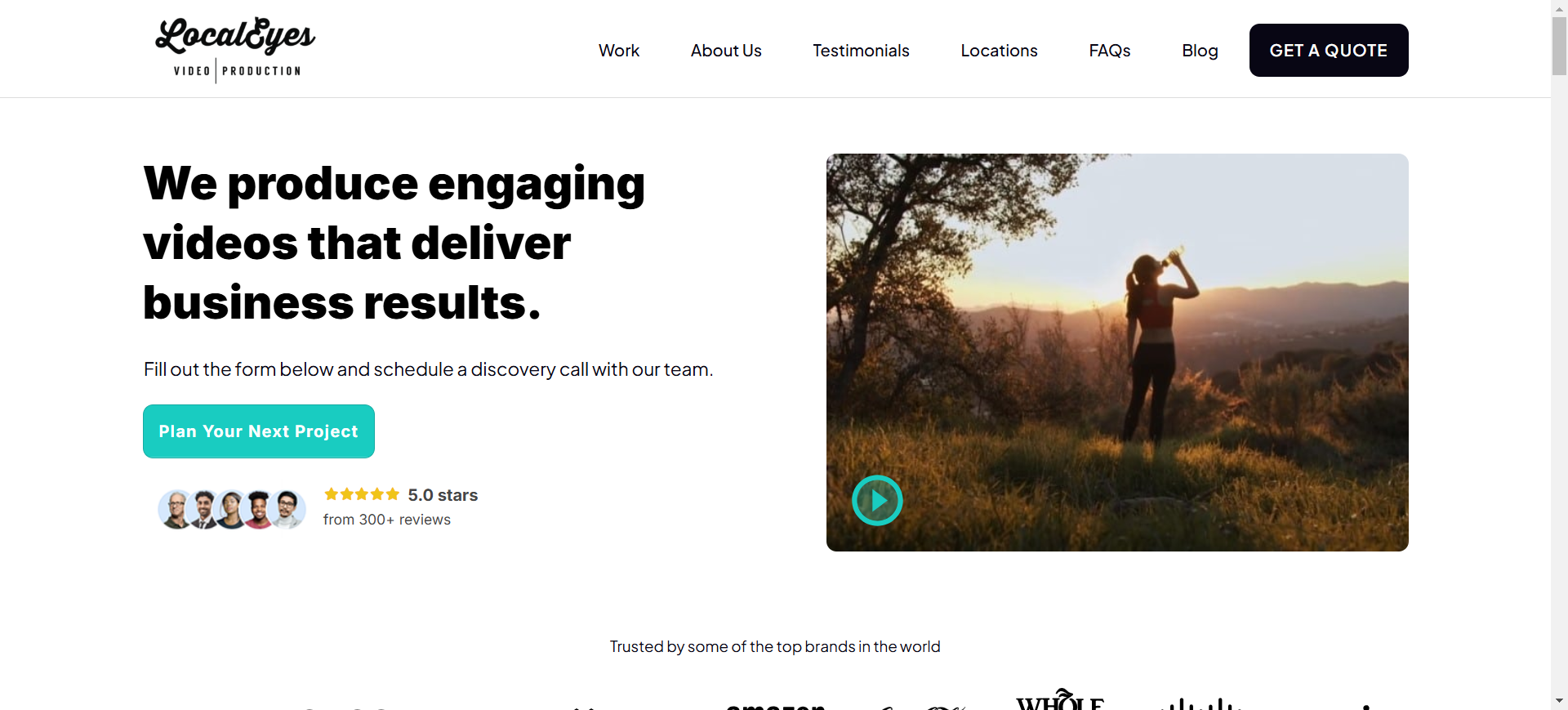The width and height of the screenshot is (1568, 710).
Task: Click the LocalEyes Video Production logo
Action: [235, 50]
